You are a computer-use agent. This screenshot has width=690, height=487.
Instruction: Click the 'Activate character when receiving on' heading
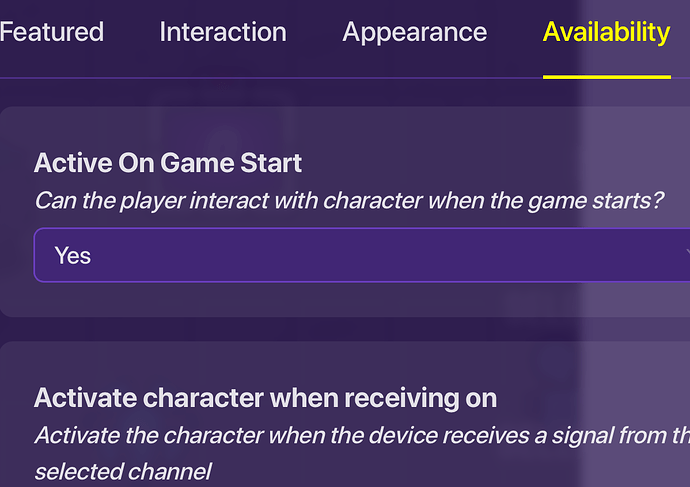click(x=265, y=398)
